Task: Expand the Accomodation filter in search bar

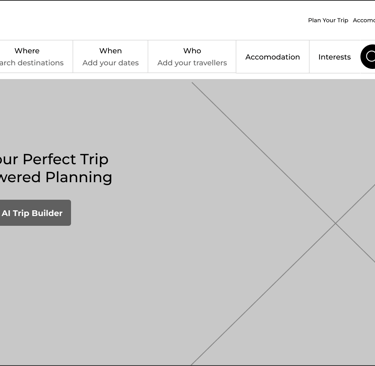Action: pyautogui.click(x=273, y=57)
